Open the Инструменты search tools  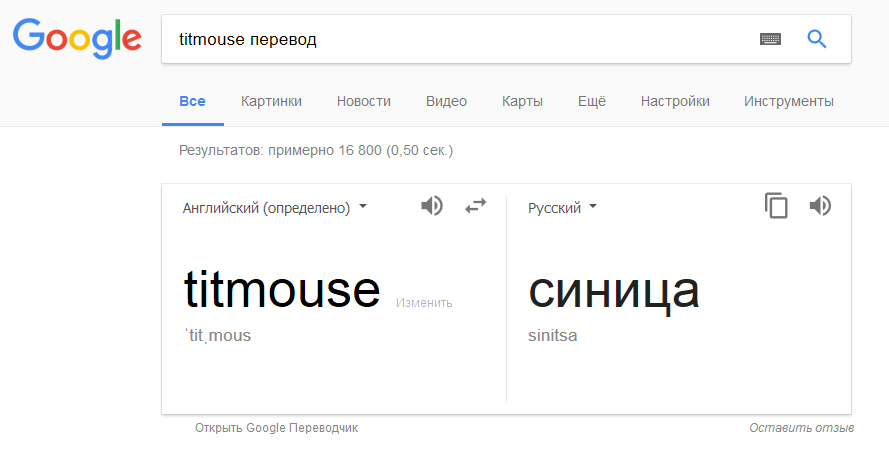tap(789, 101)
